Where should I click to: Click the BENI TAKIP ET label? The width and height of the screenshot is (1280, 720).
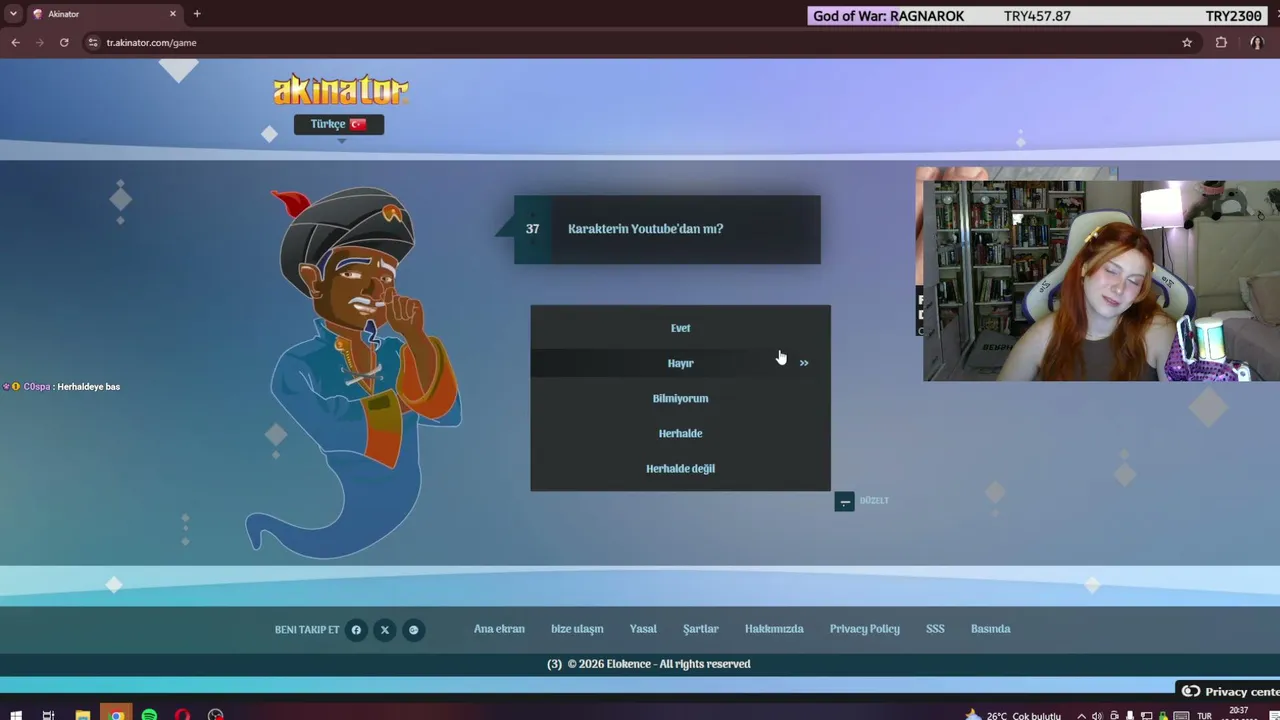pos(307,630)
